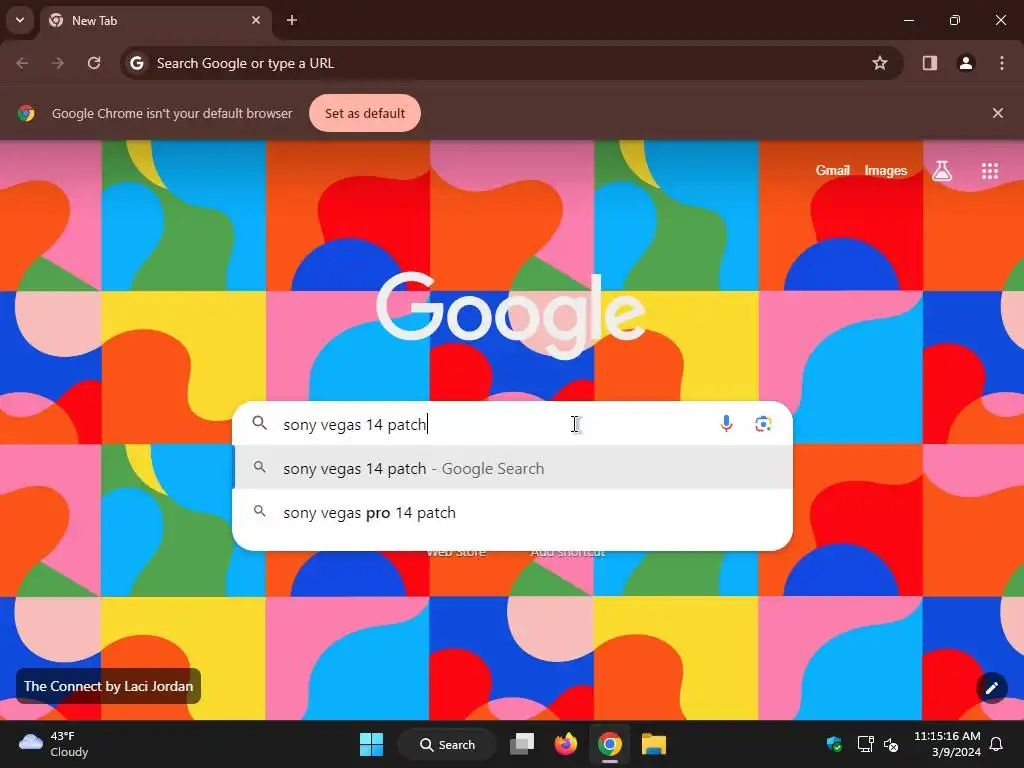
Task: Open the Gmail link
Action: (x=833, y=170)
